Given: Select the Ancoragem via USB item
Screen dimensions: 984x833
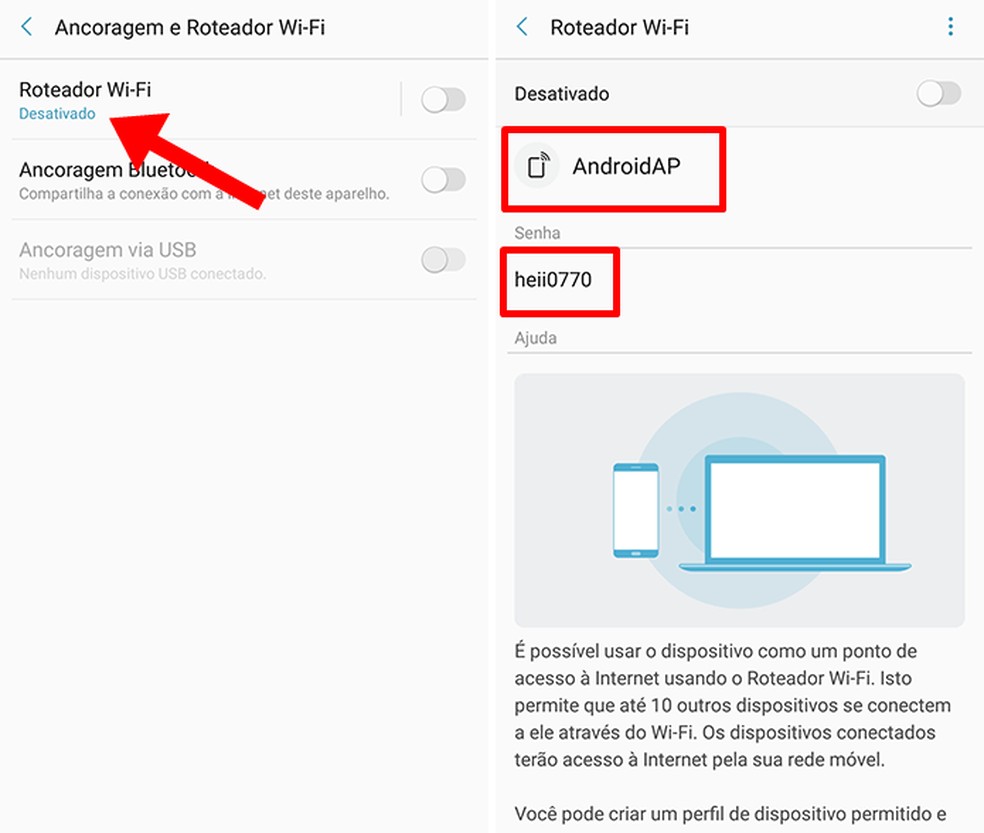Looking at the screenshot, I should 213,260.
